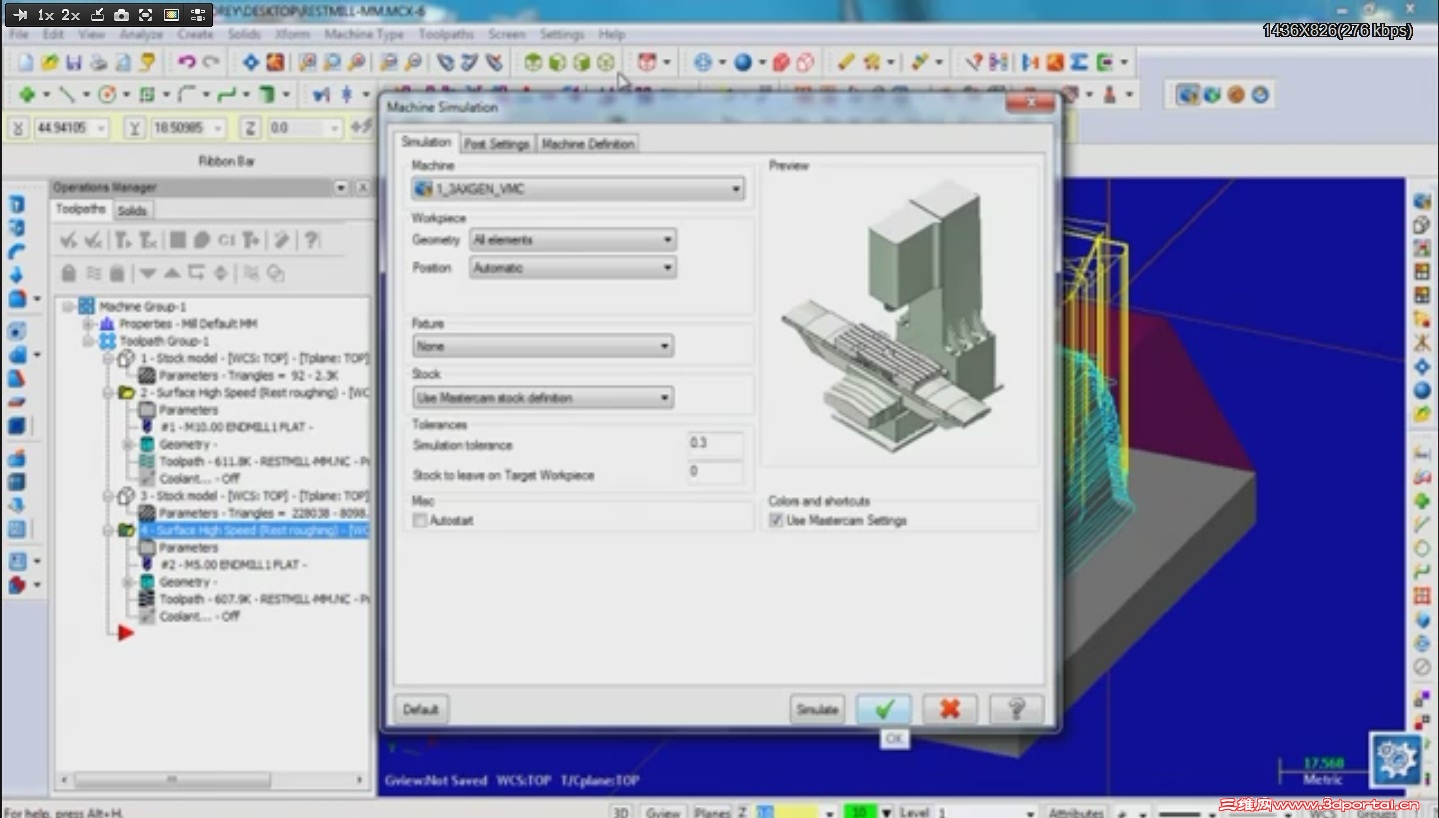1439x818 pixels.
Task: Enable the Autostart checkbox
Action: 420,521
